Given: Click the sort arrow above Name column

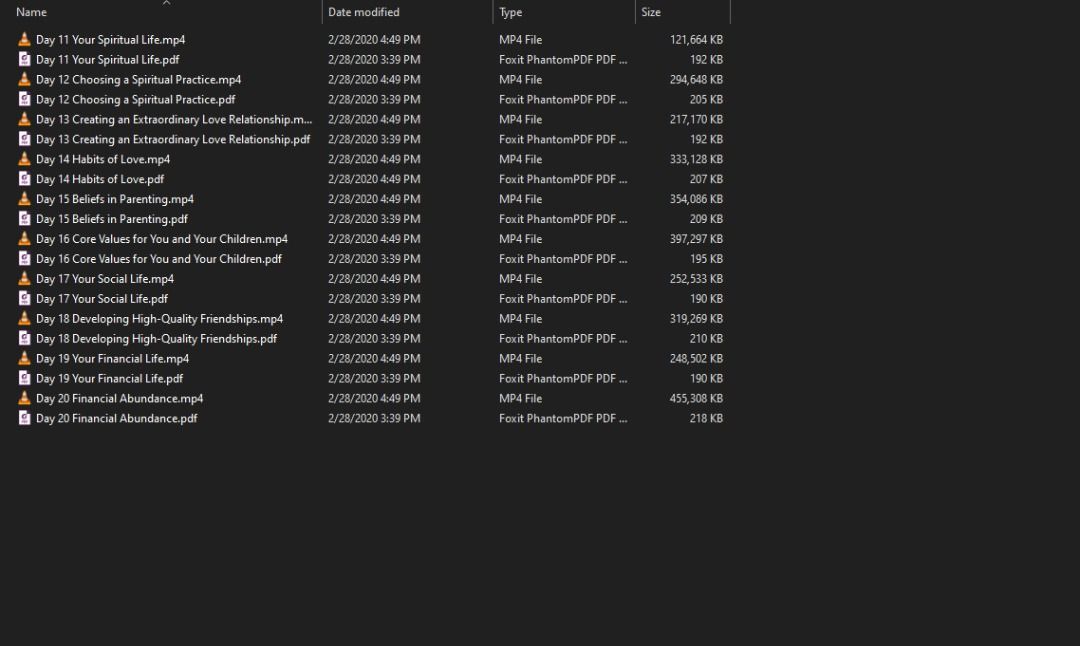Looking at the screenshot, I should click(x=166, y=3).
